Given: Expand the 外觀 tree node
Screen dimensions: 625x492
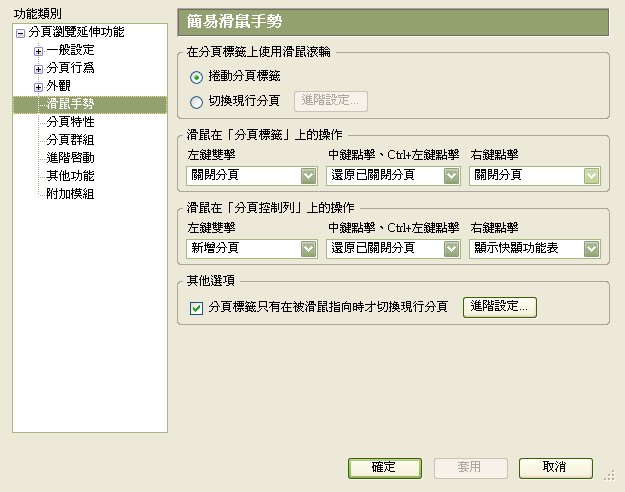Looking at the screenshot, I should (x=38, y=87).
